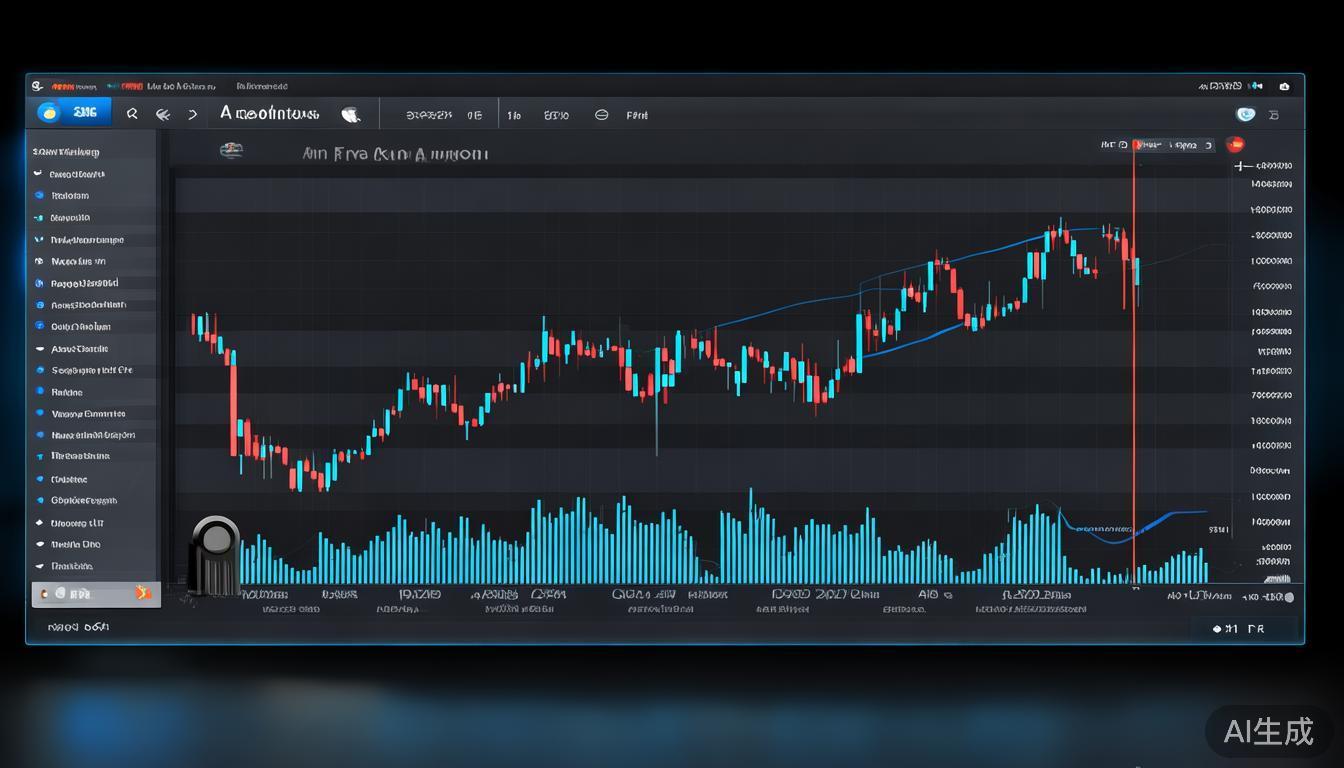Click the highlighted button at the sidebar bottom
The width and height of the screenshot is (1344, 768).
95,594
